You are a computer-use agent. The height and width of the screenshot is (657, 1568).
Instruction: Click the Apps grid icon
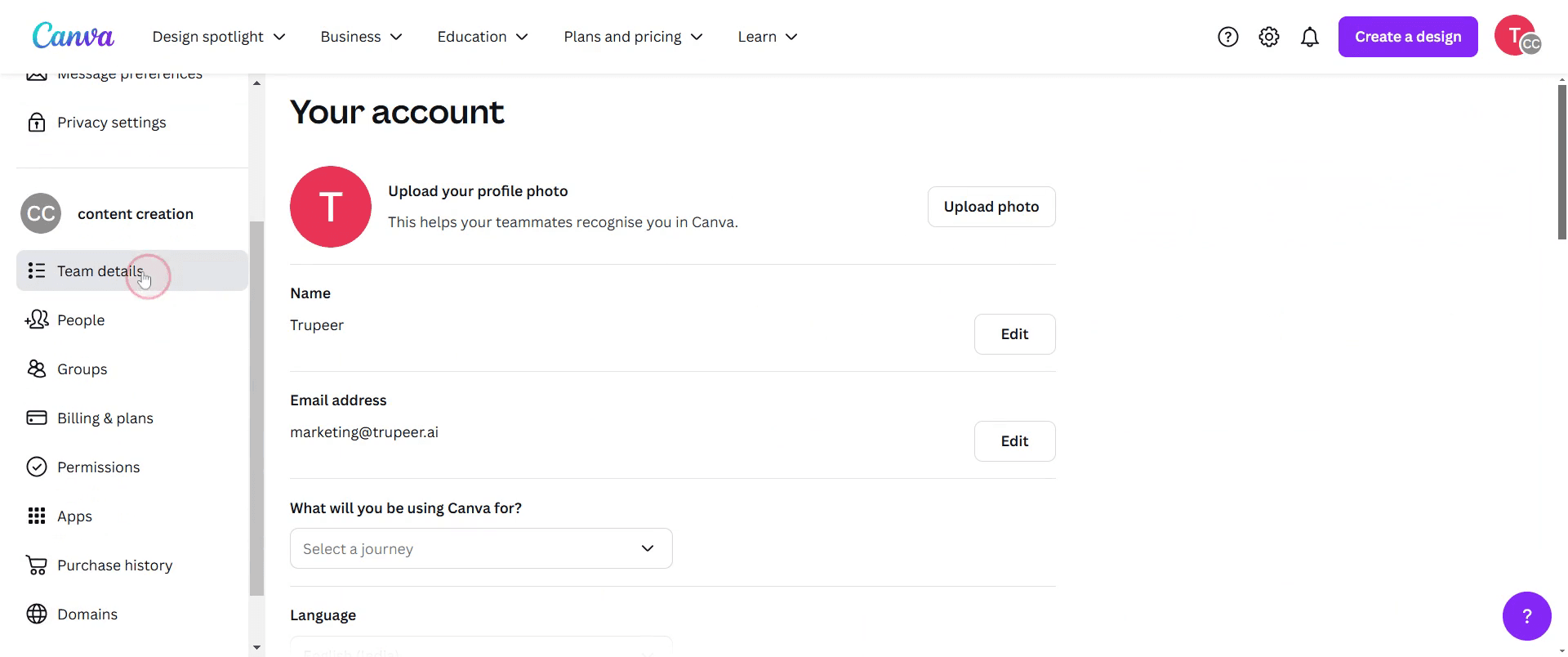tap(37, 516)
